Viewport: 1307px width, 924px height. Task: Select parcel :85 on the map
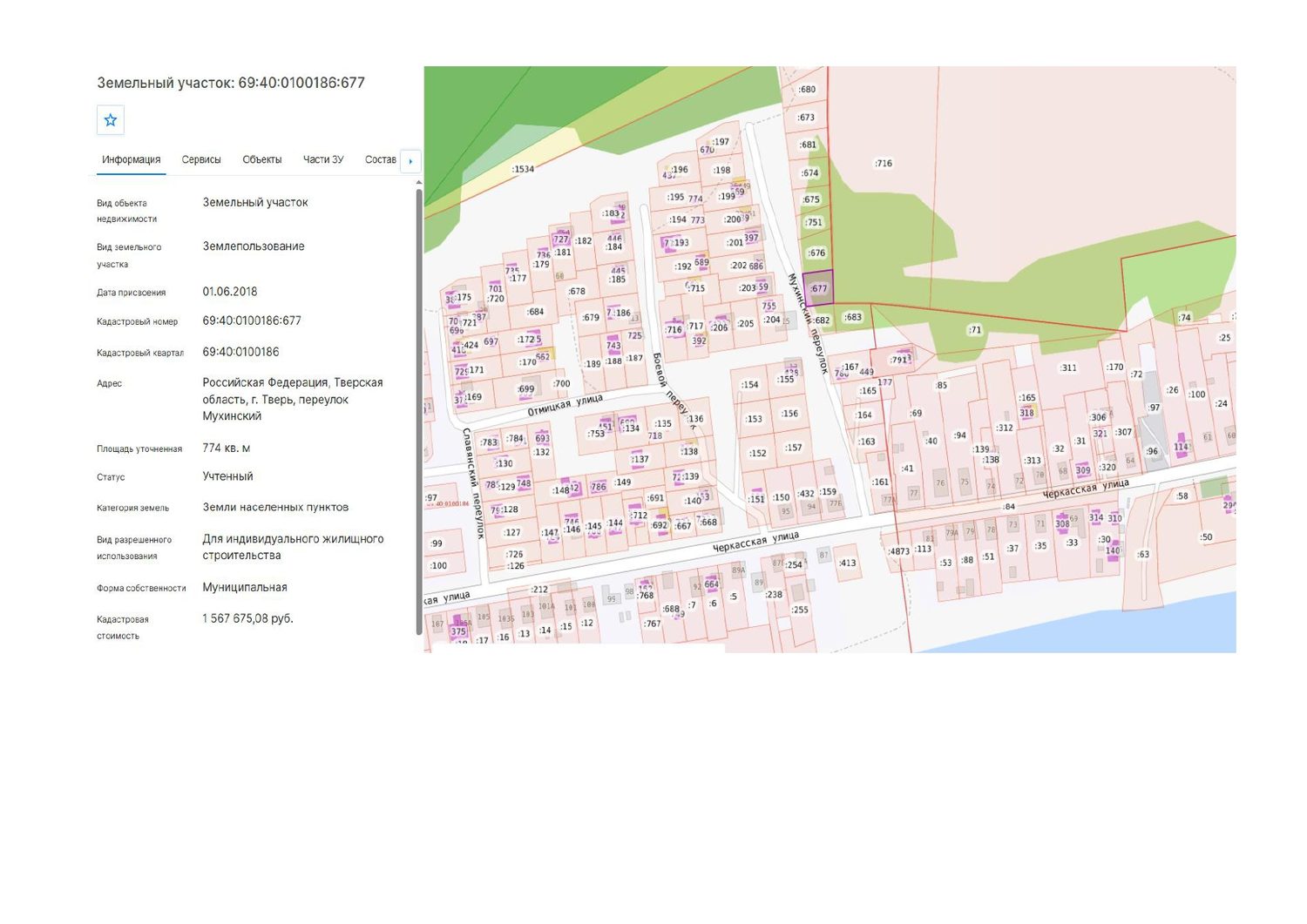(x=942, y=385)
